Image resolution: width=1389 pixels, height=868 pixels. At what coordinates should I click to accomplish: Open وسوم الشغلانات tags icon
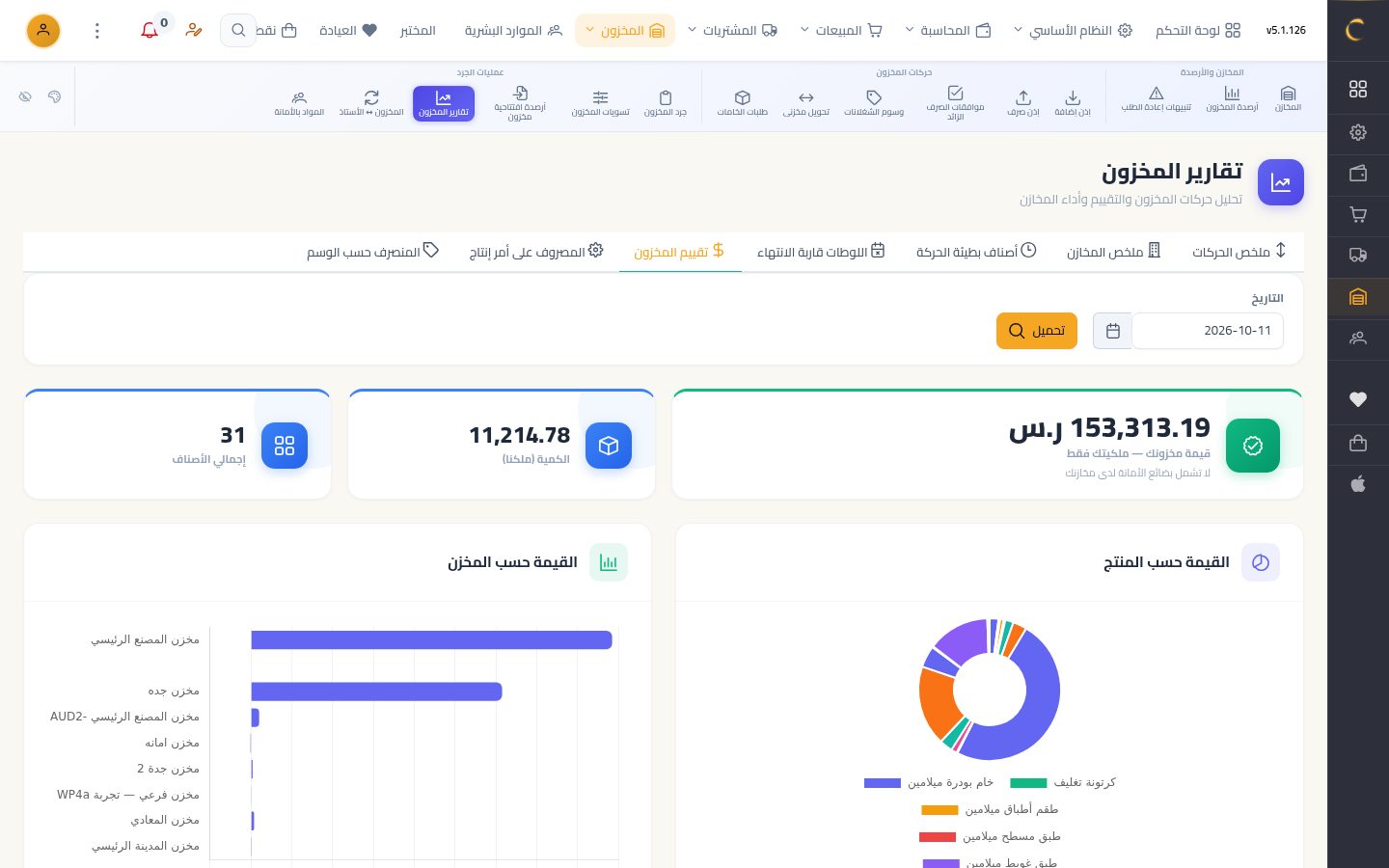(874, 103)
